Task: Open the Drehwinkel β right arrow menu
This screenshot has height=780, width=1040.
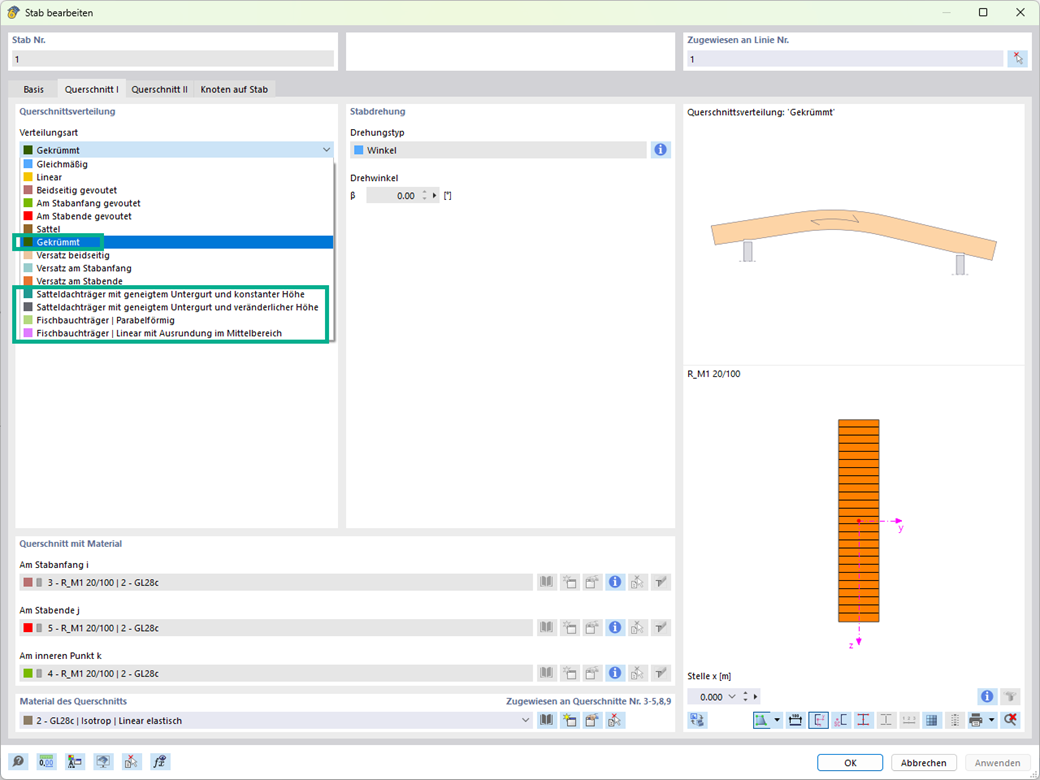Action: click(x=435, y=196)
